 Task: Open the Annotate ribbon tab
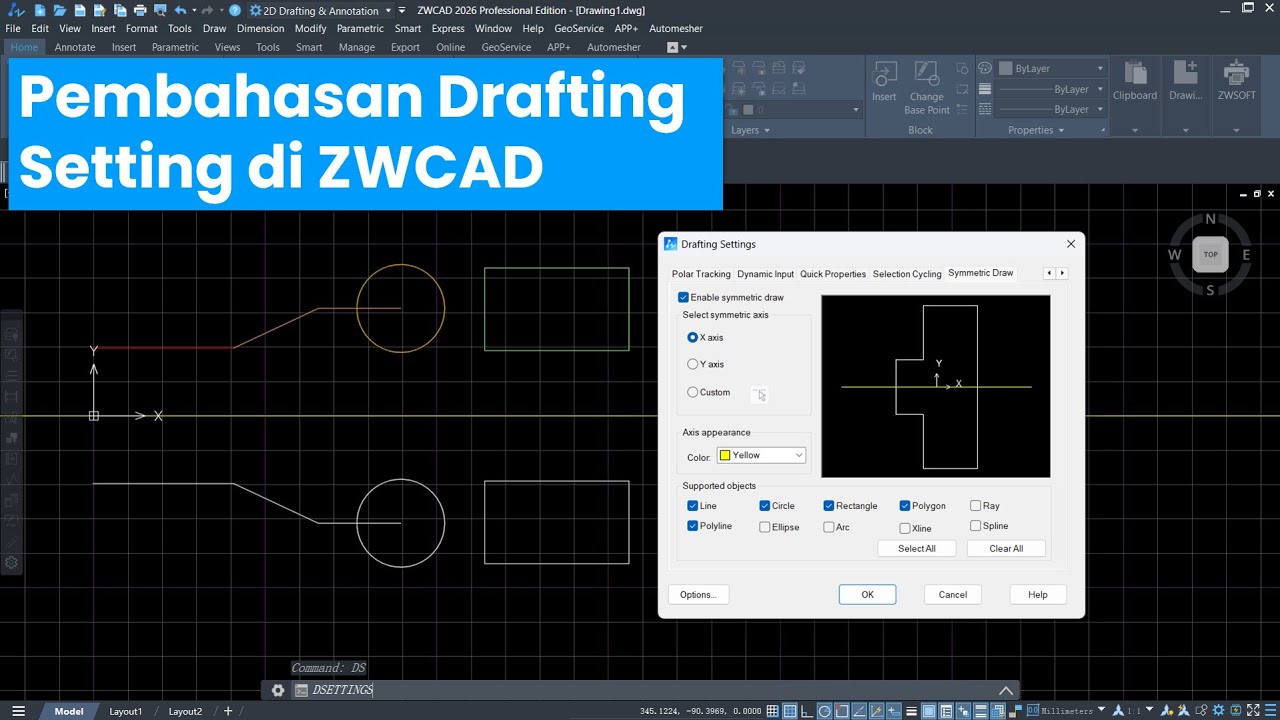(75, 47)
